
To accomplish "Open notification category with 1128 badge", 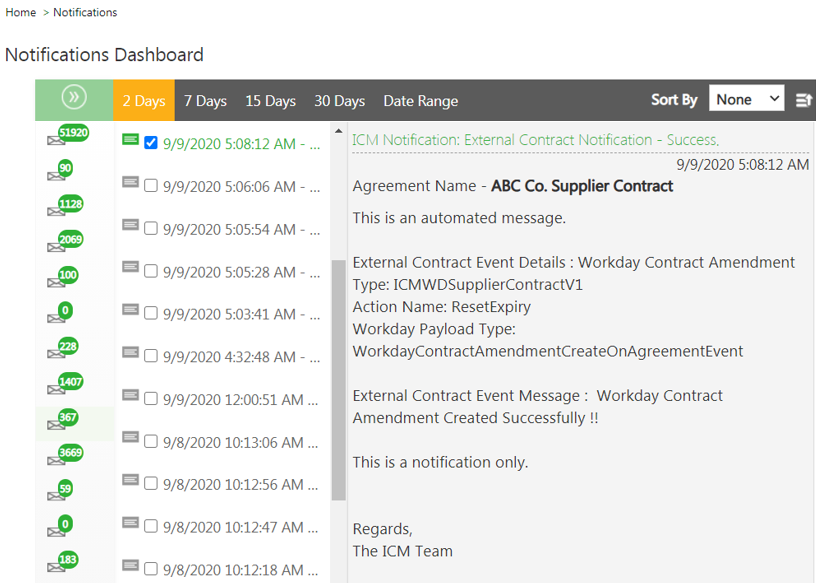I will click(x=65, y=206).
